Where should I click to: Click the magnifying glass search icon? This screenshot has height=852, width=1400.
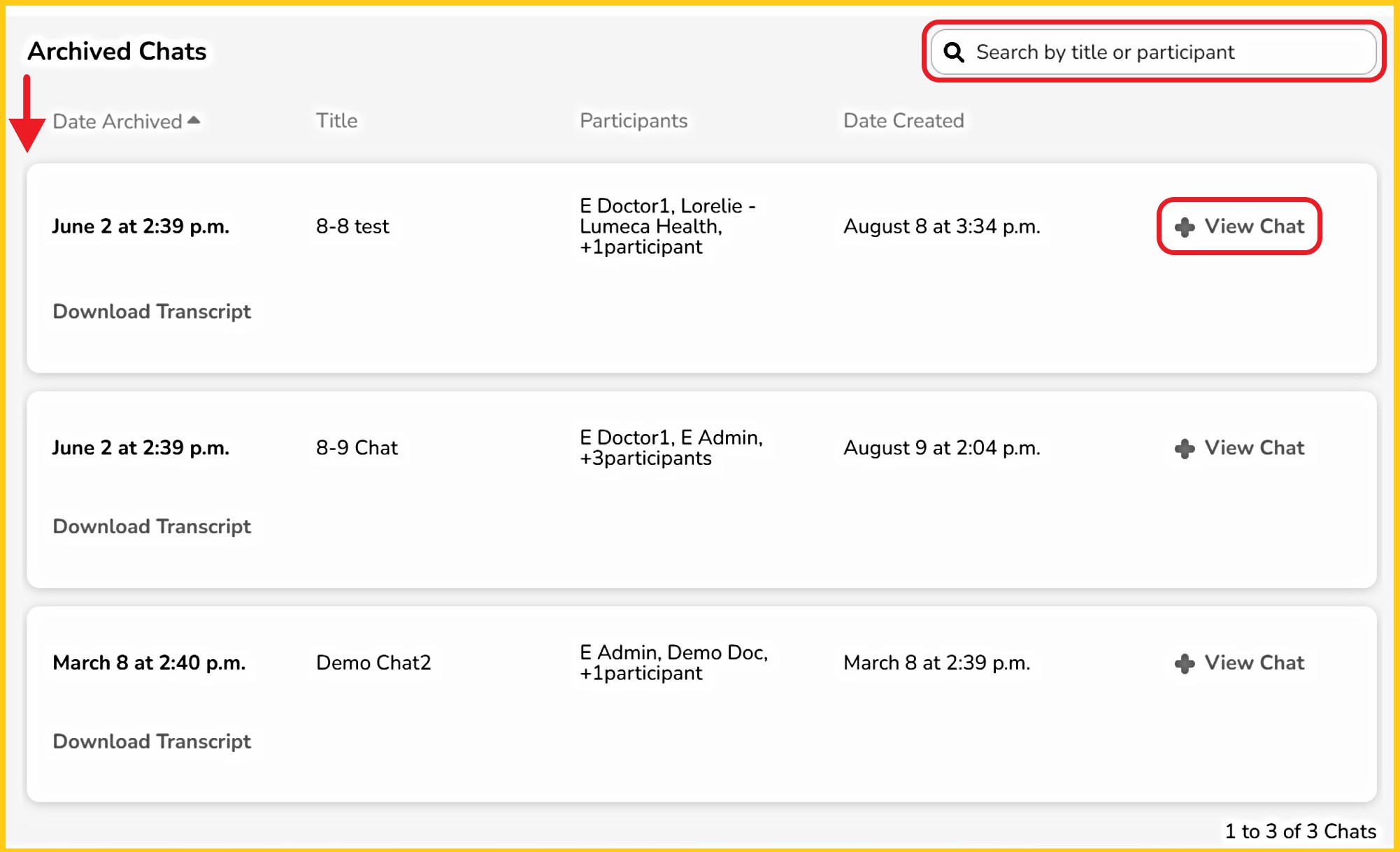954,52
